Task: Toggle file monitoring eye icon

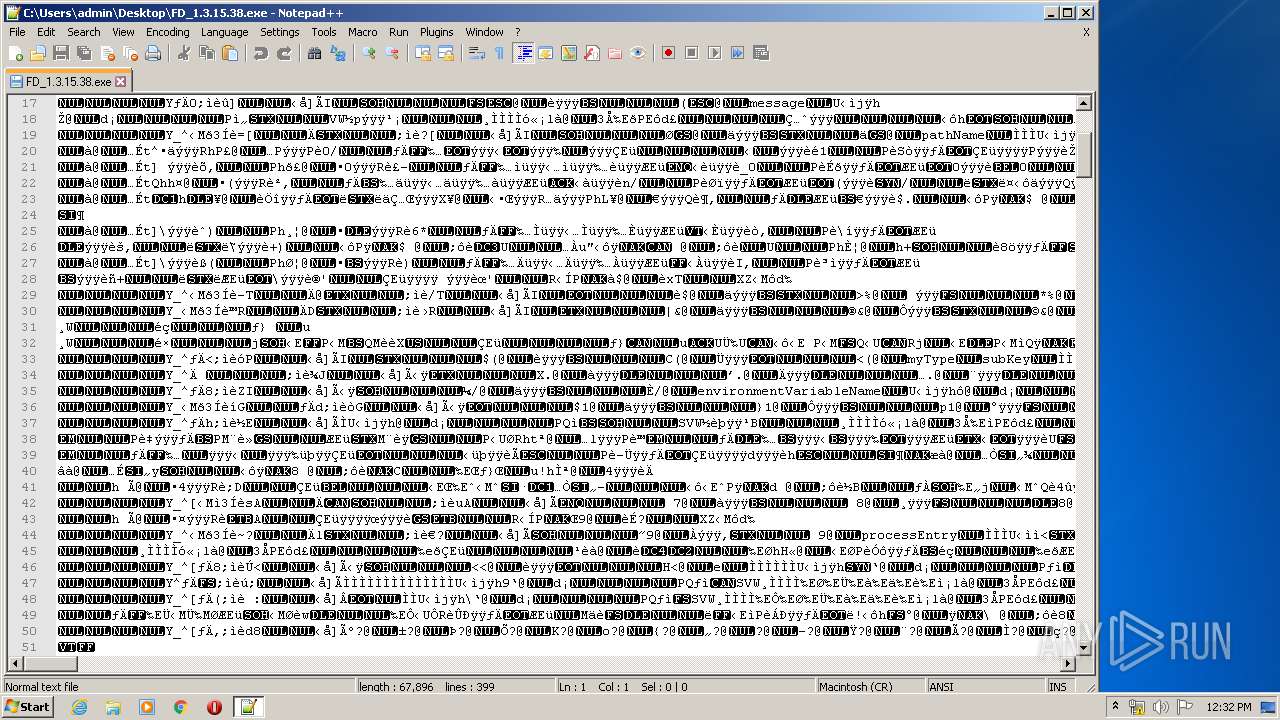Action: click(638, 53)
